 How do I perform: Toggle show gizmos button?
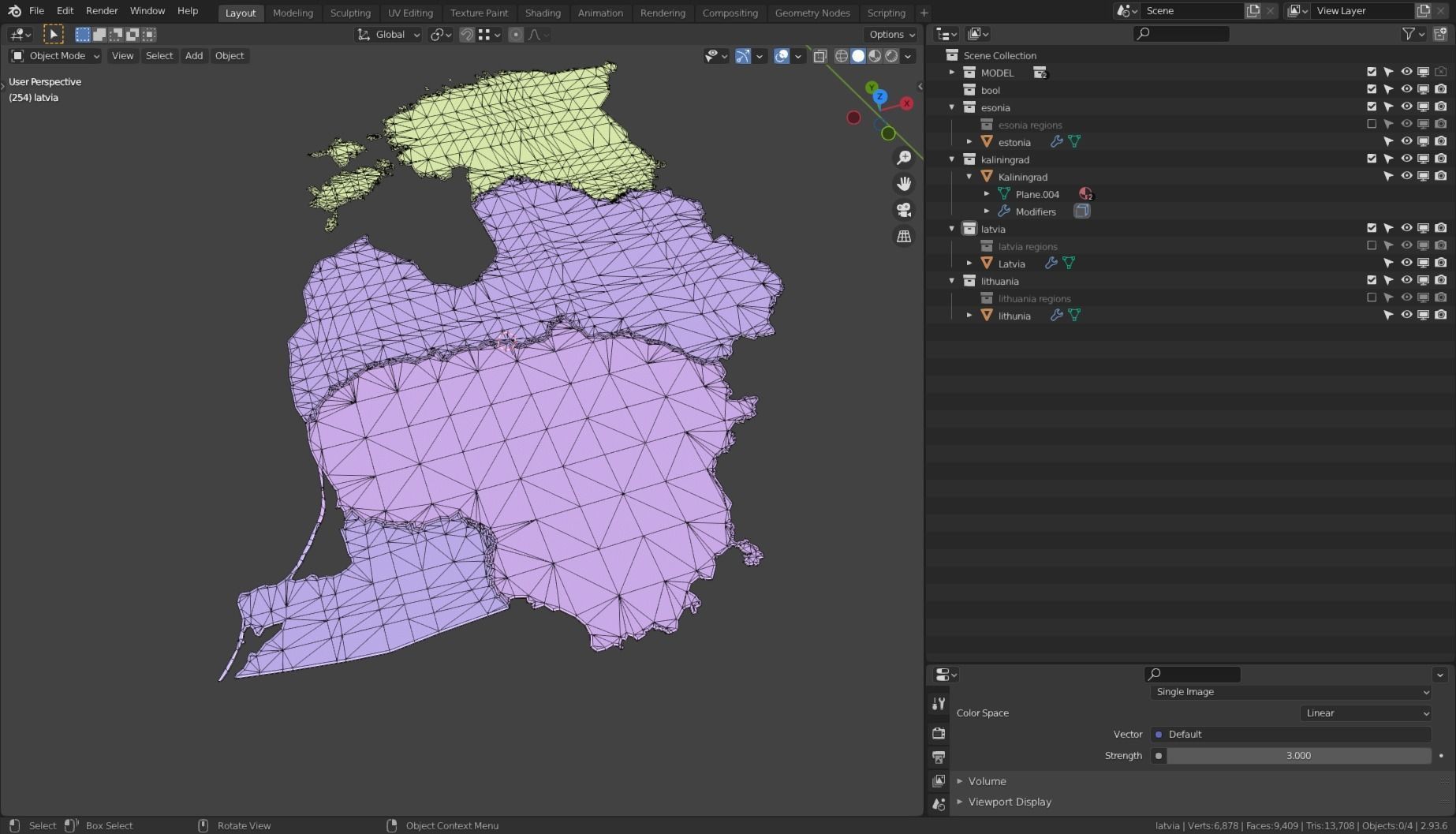click(x=742, y=56)
